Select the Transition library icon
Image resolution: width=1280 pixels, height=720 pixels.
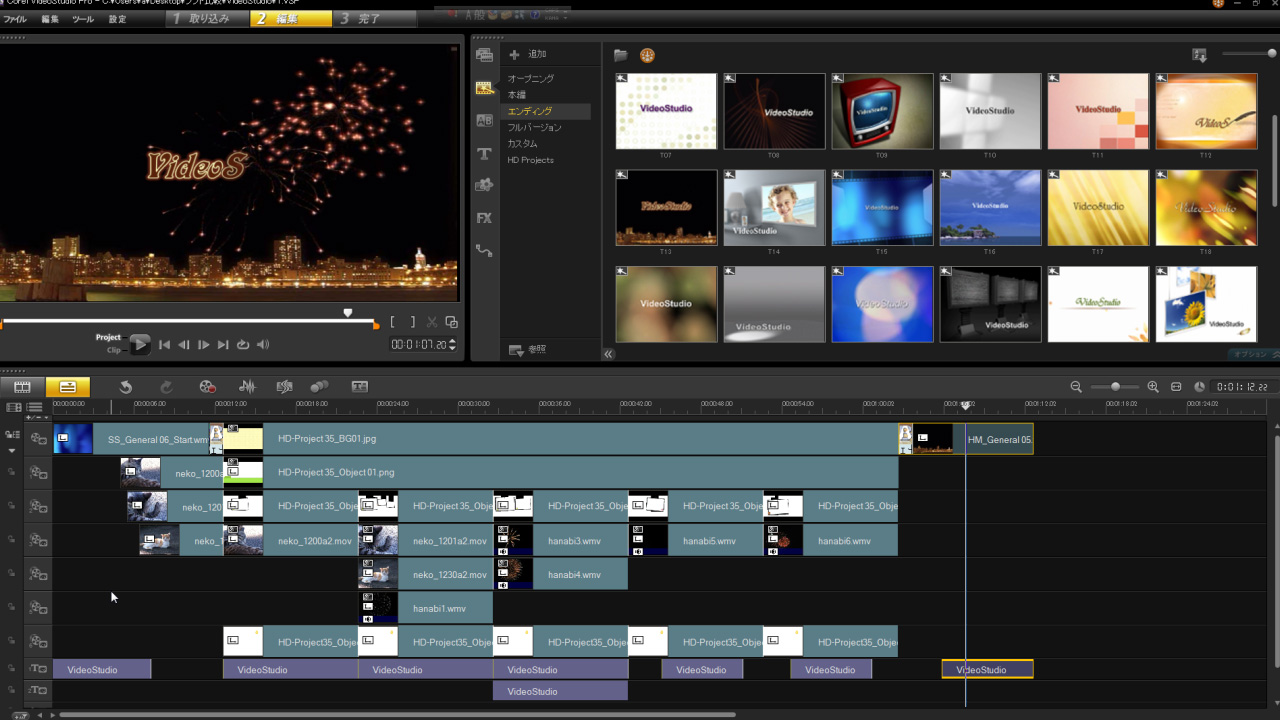pos(484,121)
